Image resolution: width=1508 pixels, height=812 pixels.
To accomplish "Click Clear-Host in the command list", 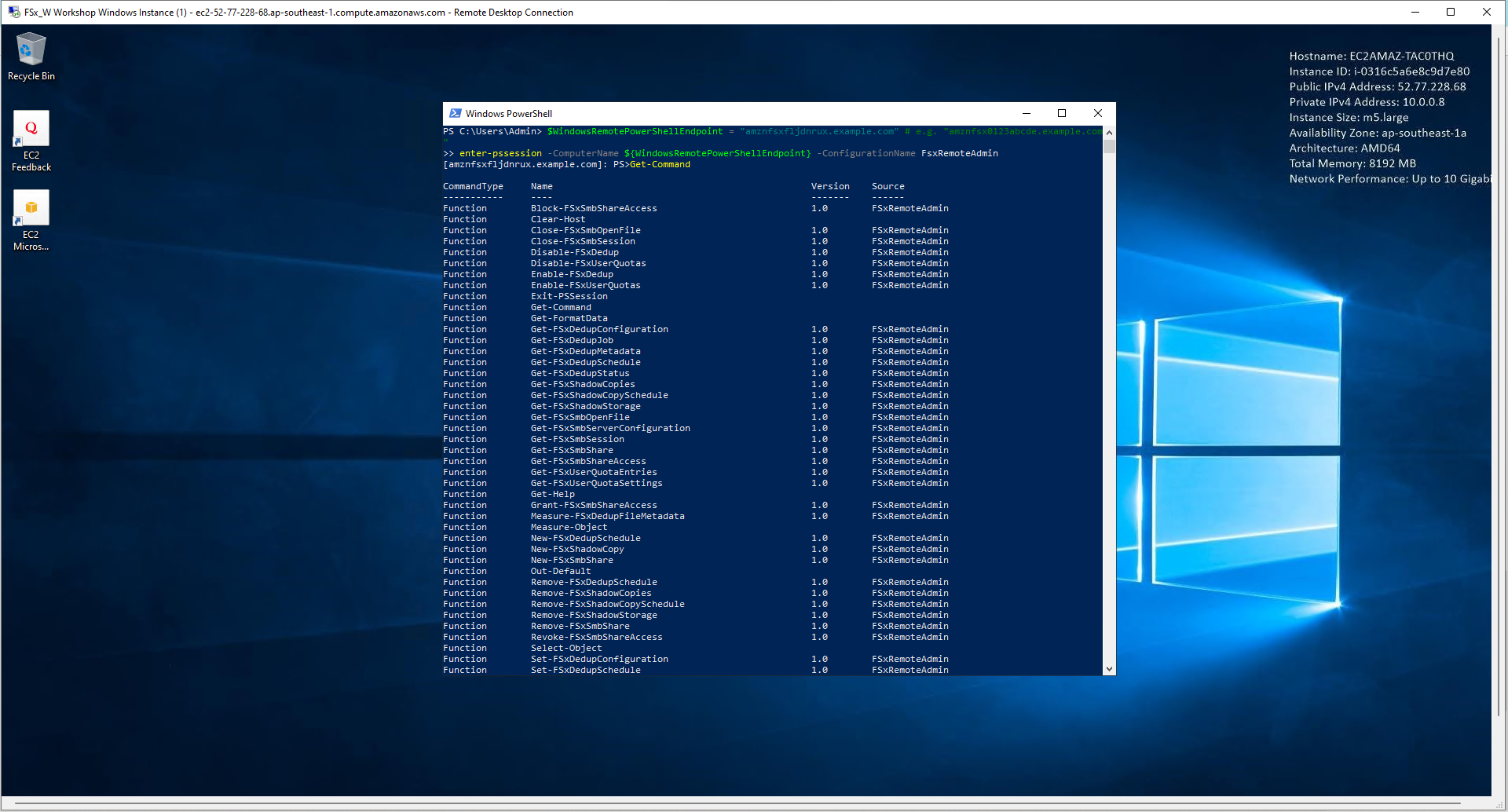I will tap(558, 219).
